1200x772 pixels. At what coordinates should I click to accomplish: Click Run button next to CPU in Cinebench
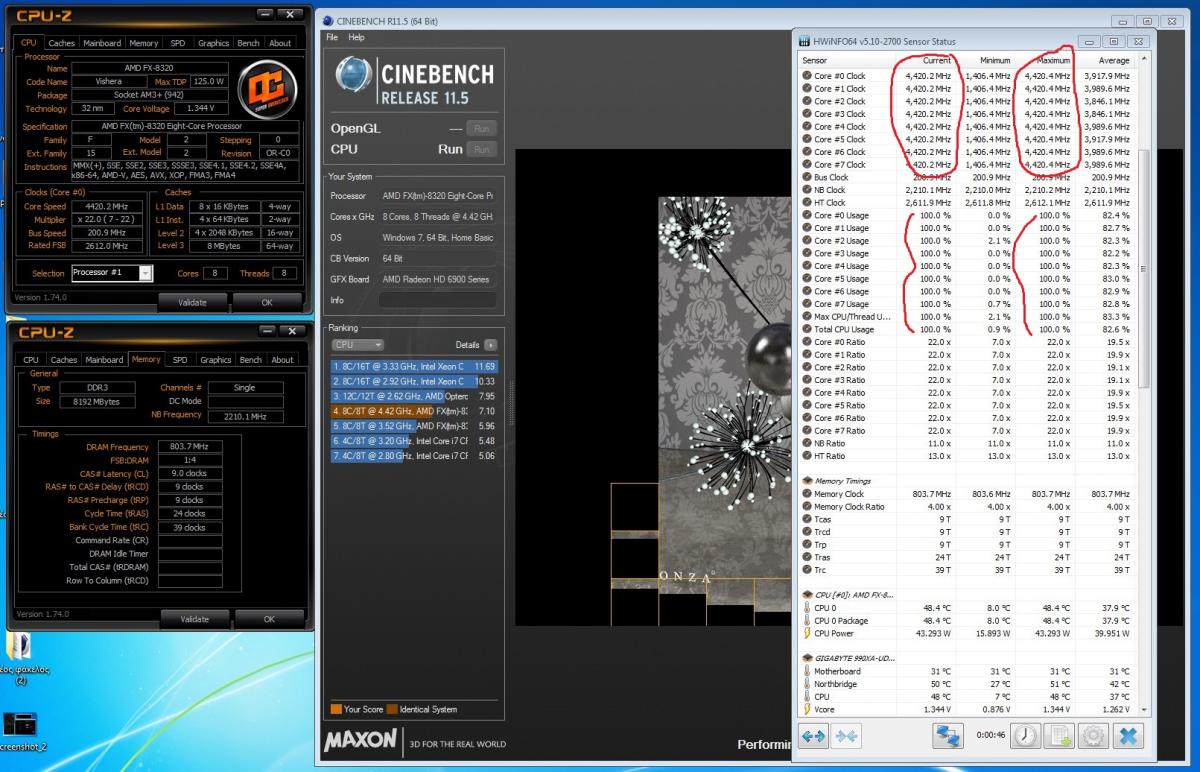(482, 149)
